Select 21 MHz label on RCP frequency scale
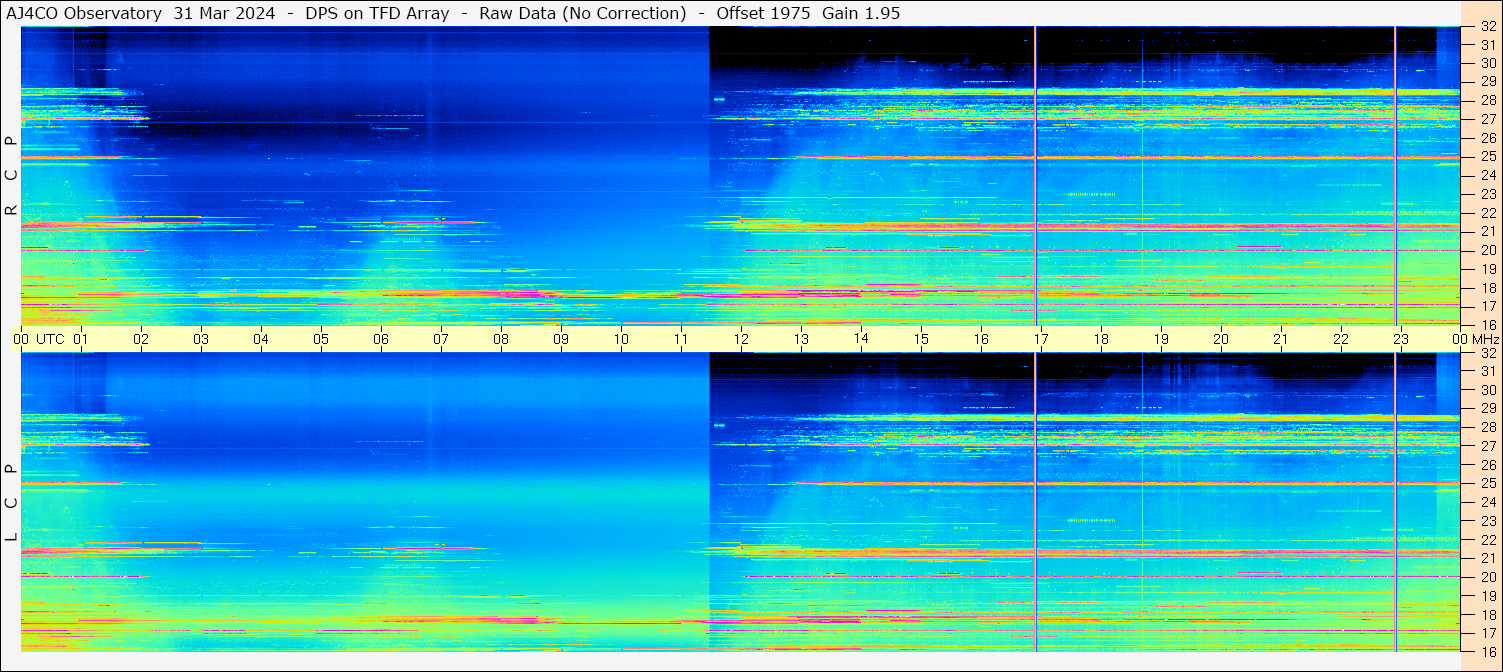The width and height of the screenshot is (1503, 672). point(1488,231)
